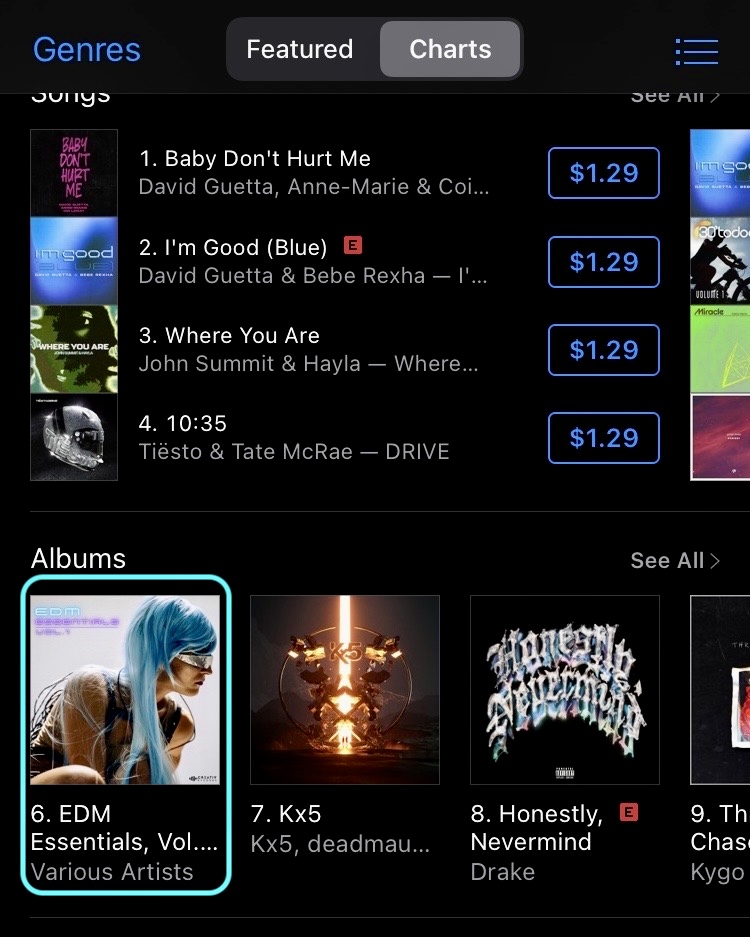Open Baby Don't Hurt Me cover art
Viewport: 750px width, 937px height.
click(x=74, y=173)
